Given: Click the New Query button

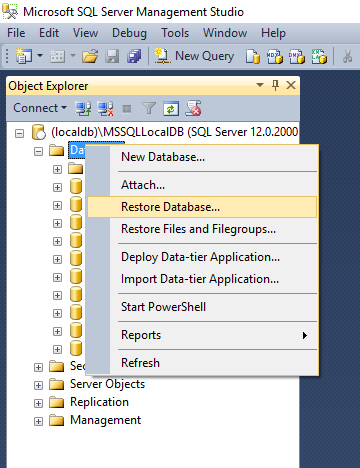Looking at the screenshot, I should point(194,56).
